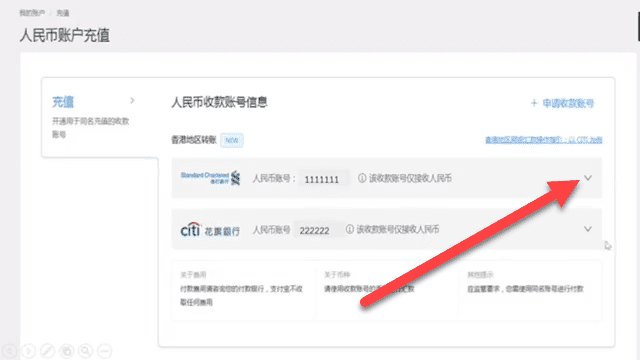Click the magnifier zoom icon
The height and width of the screenshot is (360, 640).
[x=86, y=351]
